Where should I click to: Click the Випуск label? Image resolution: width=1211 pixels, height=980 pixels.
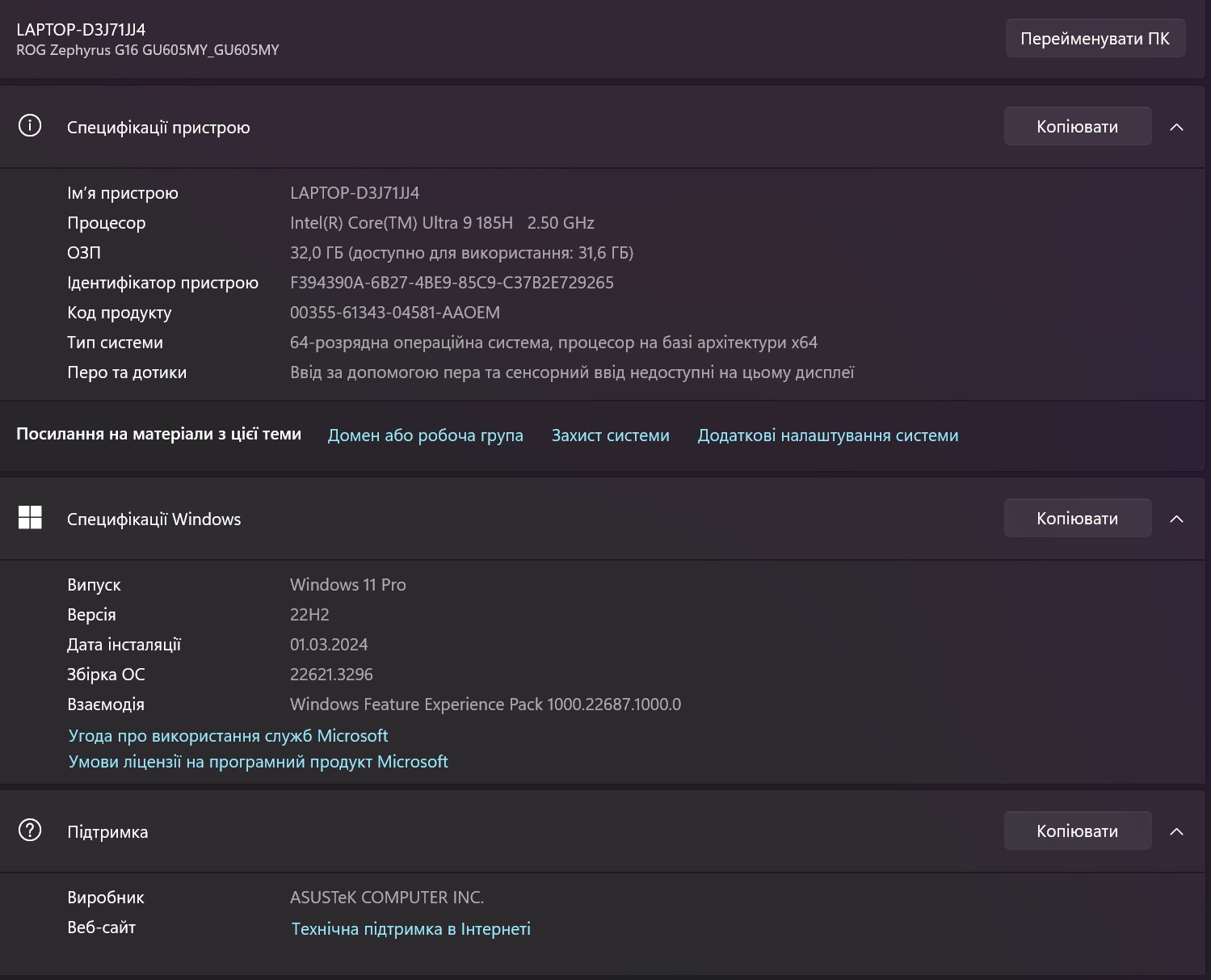pos(94,585)
